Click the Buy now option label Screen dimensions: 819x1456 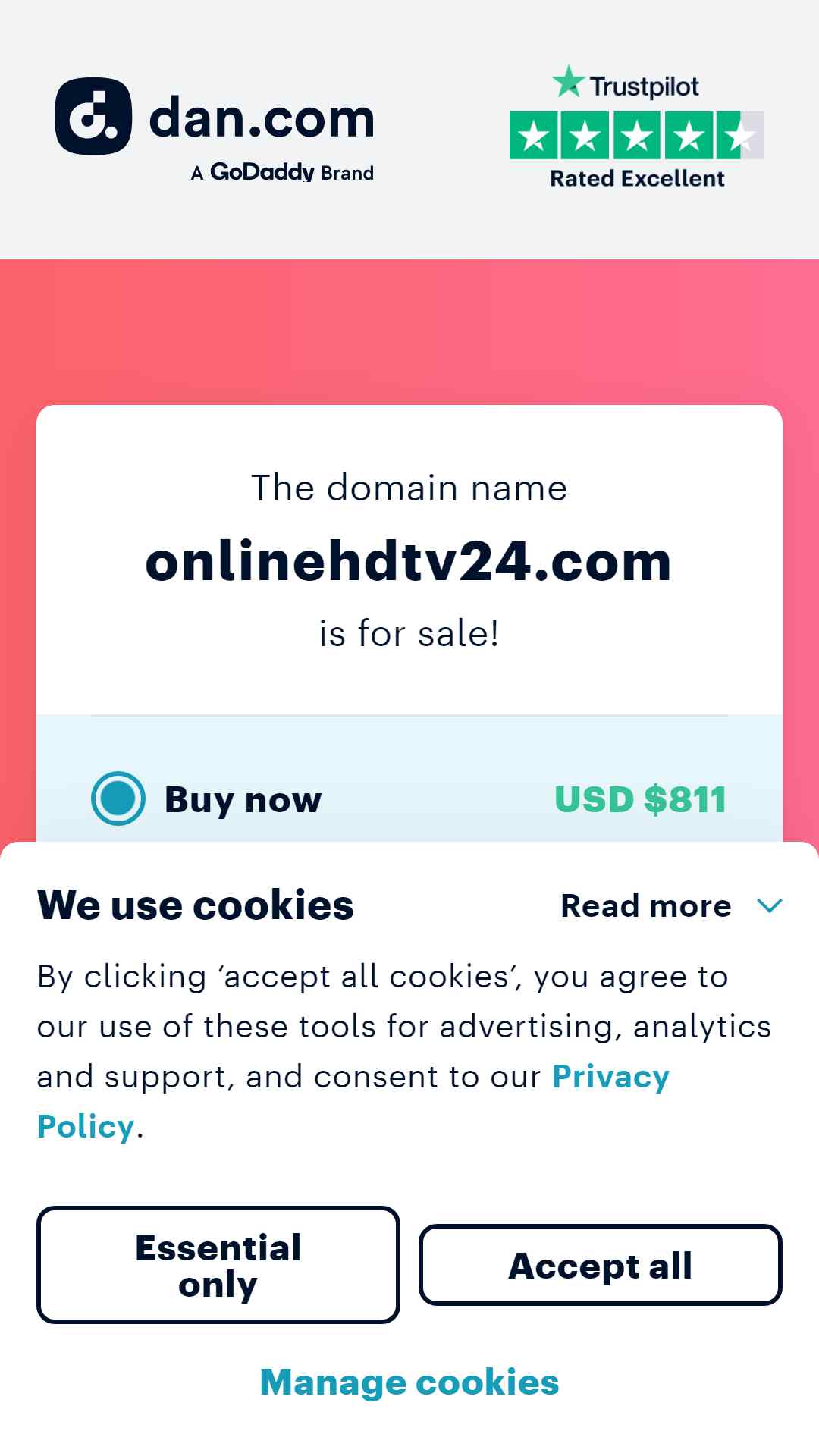tap(243, 800)
